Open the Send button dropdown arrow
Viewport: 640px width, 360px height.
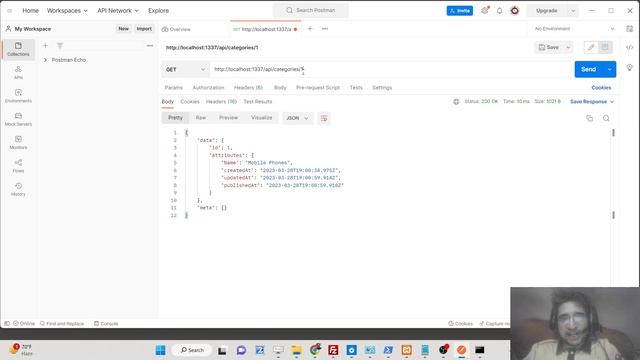click(609, 69)
